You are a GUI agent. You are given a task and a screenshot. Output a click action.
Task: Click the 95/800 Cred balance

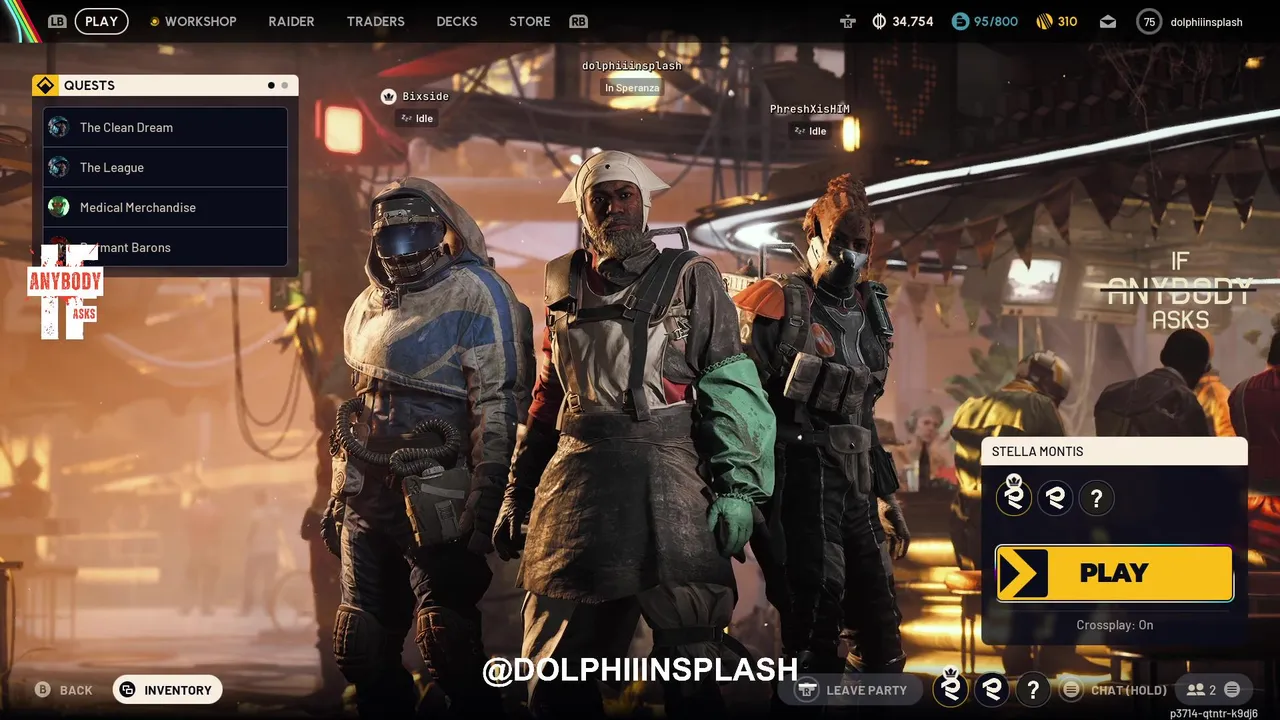(995, 21)
